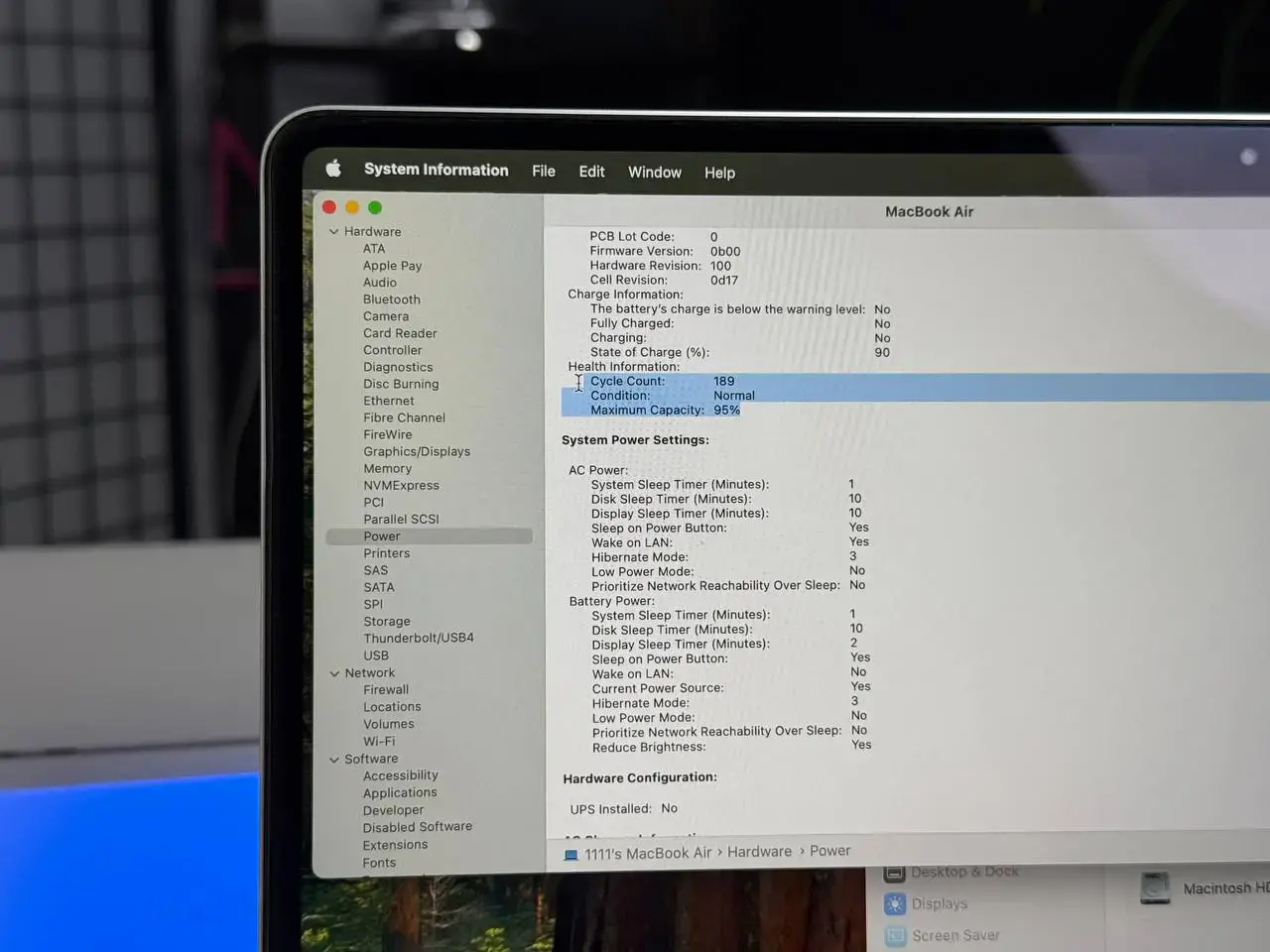Select Ethernet in the sidebar

coord(388,401)
